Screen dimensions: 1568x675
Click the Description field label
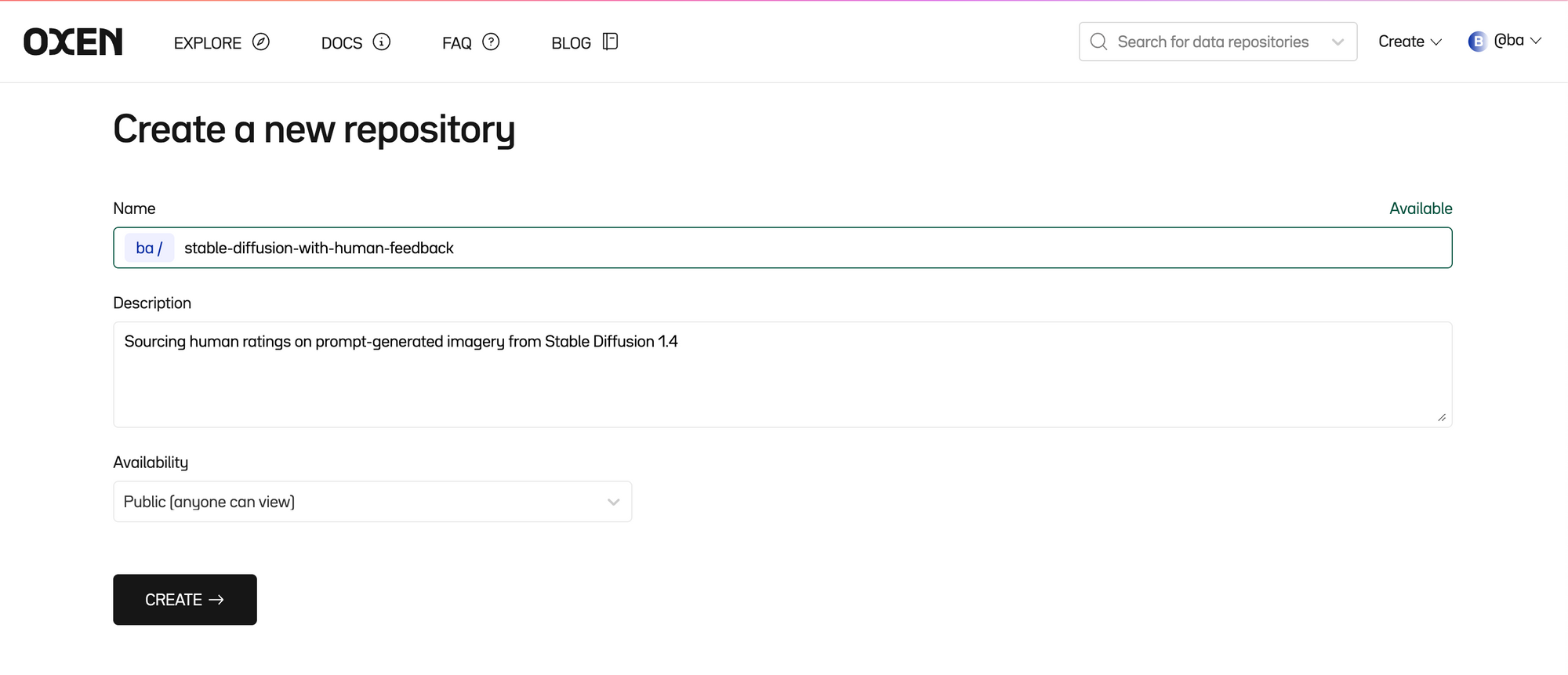click(152, 303)
